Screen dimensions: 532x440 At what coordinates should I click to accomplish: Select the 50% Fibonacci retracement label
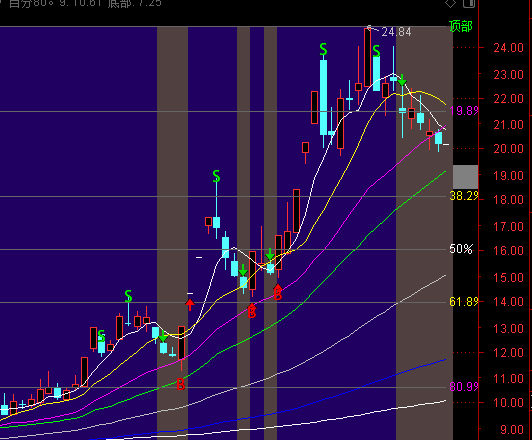click(461, 249)
